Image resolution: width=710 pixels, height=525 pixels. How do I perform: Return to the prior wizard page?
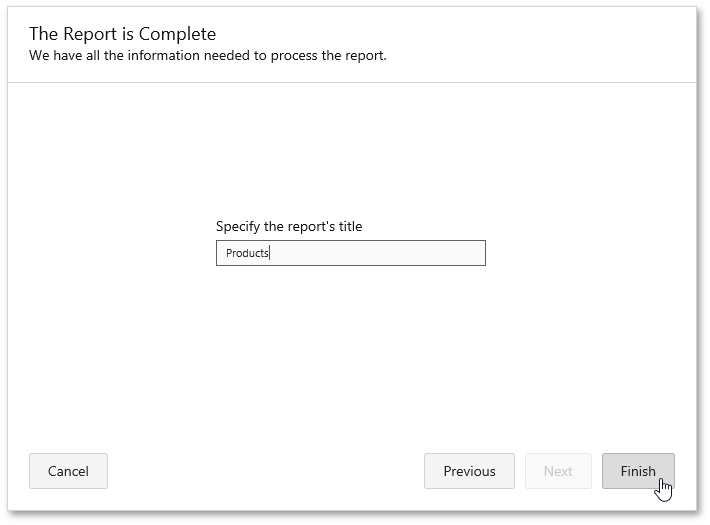pyautogui.click(x=469, y=471)
